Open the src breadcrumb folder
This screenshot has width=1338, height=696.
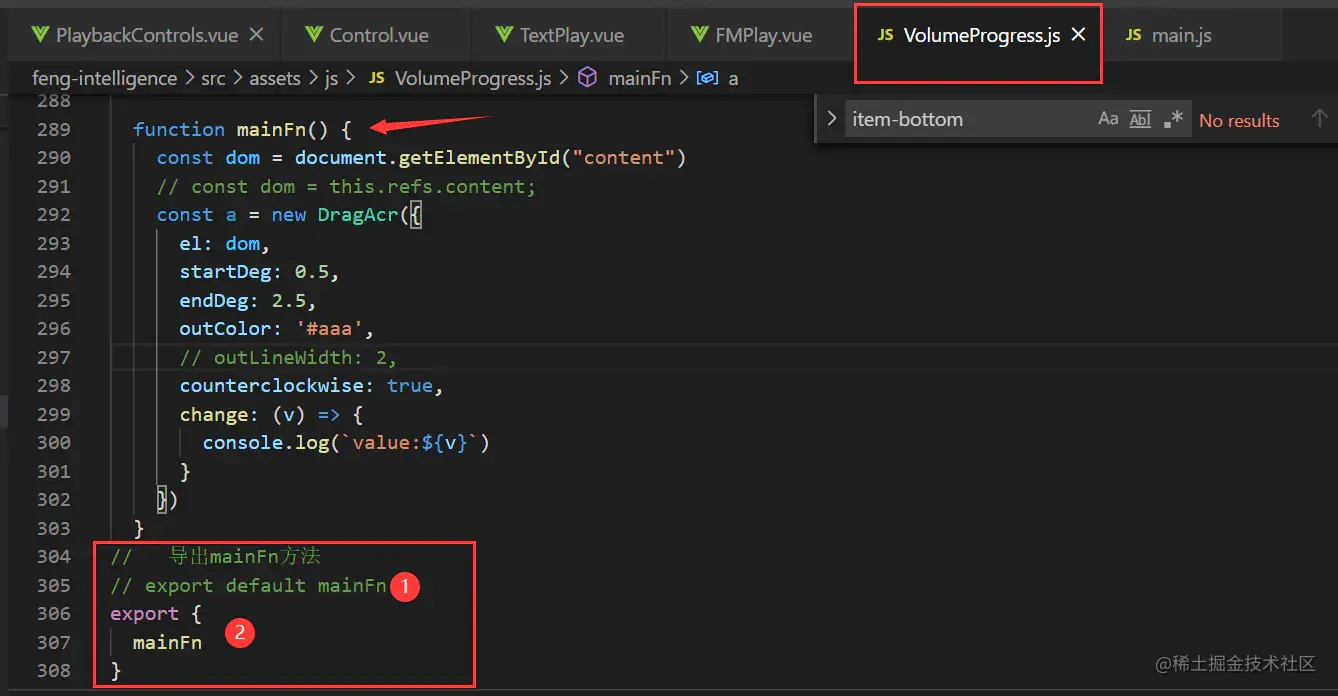(x=213, y=78)
